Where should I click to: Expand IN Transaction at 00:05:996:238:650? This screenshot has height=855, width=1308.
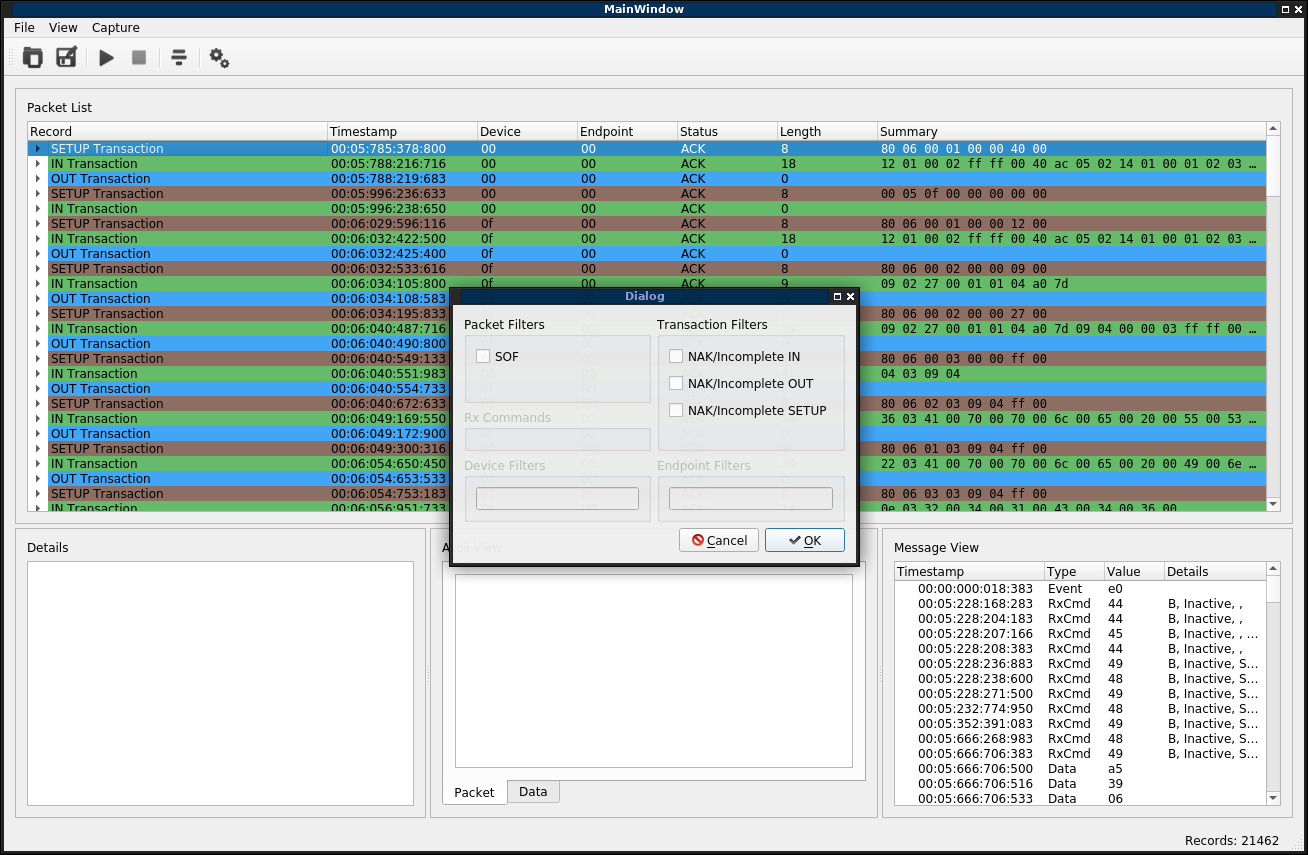(38, 209)
